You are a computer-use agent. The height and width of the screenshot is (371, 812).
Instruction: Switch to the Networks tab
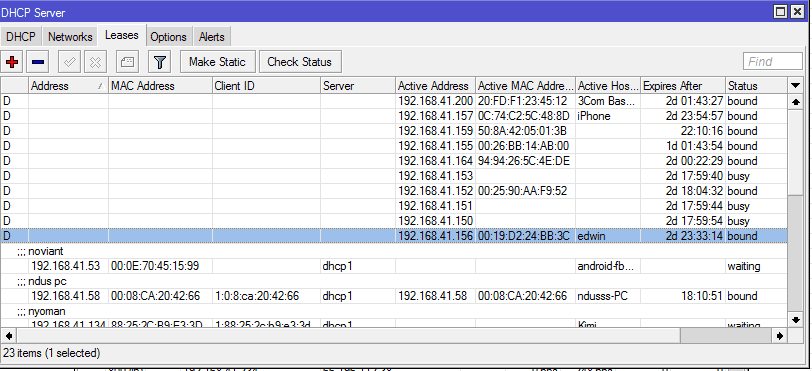(70, 37)
